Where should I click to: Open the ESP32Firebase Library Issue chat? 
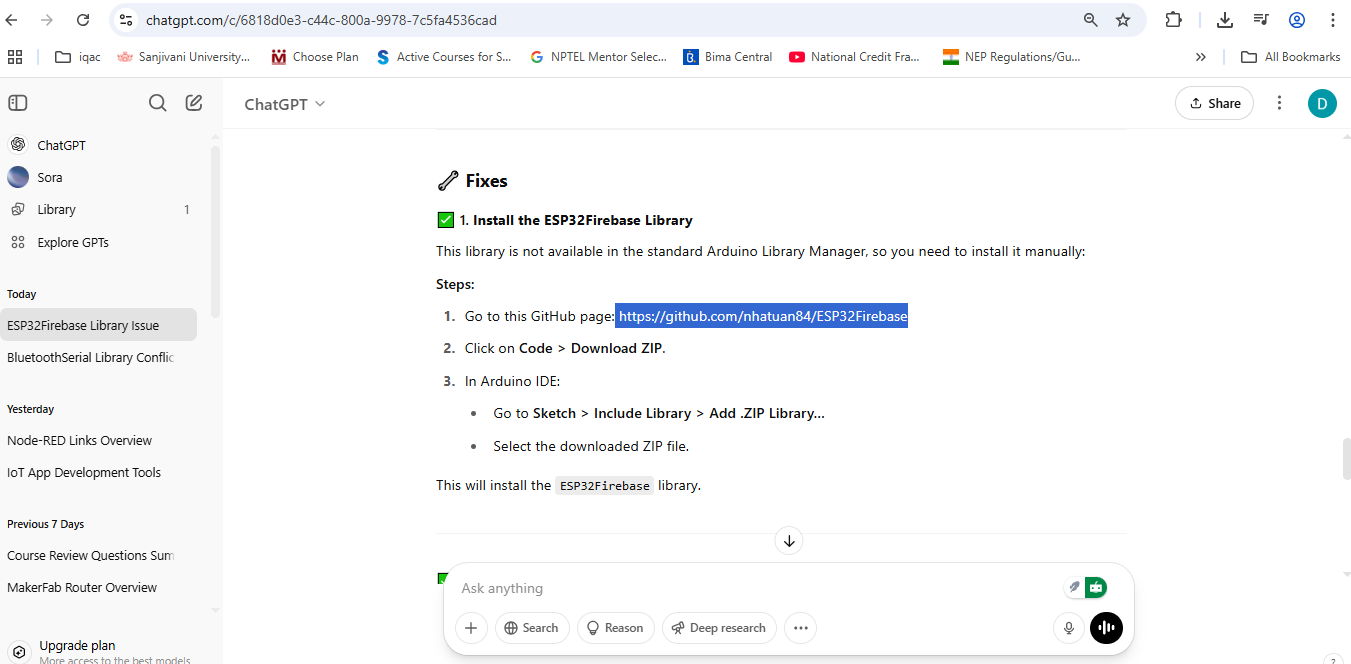point(99,325)
